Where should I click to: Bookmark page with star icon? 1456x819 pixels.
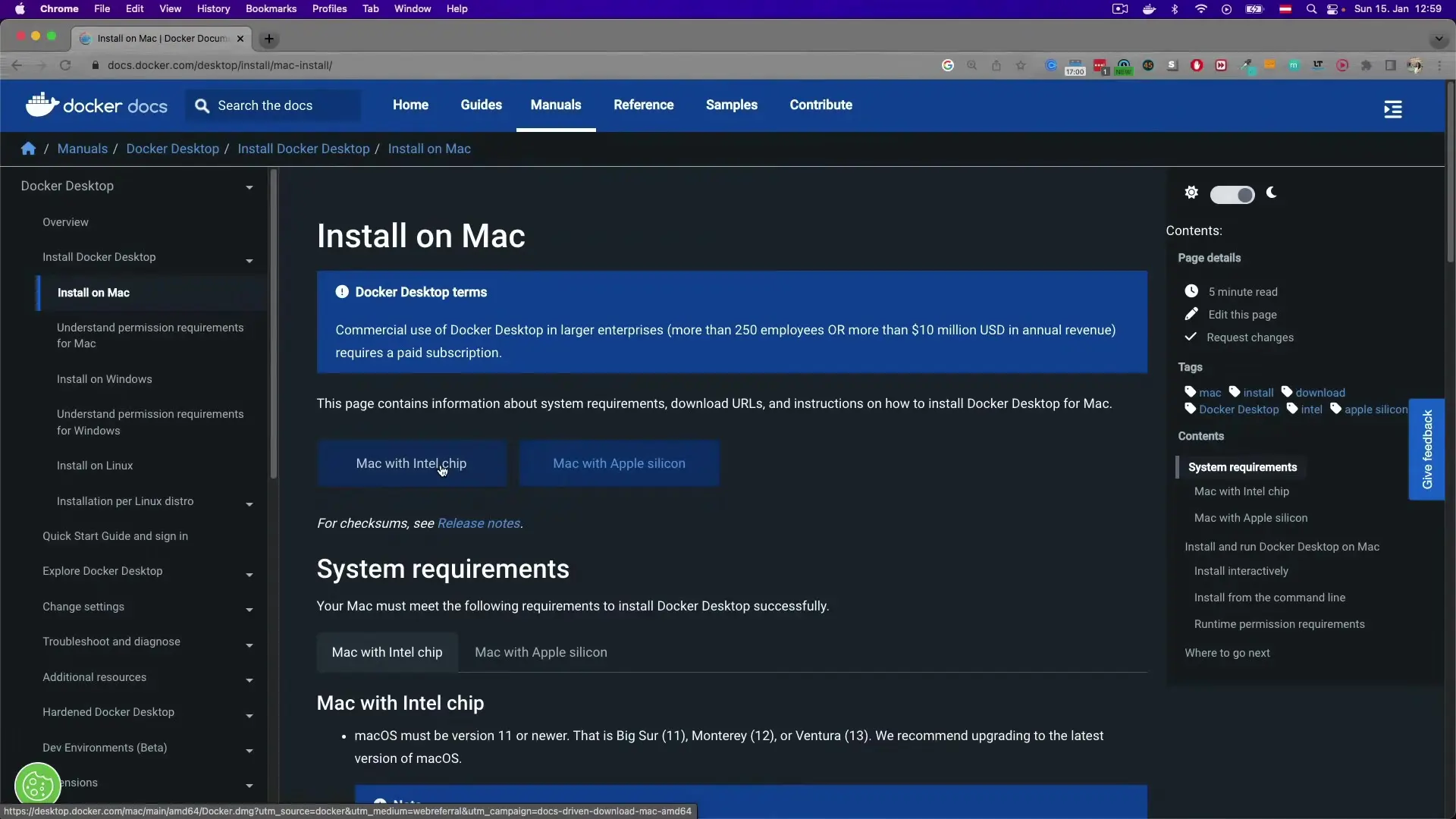1021,65
